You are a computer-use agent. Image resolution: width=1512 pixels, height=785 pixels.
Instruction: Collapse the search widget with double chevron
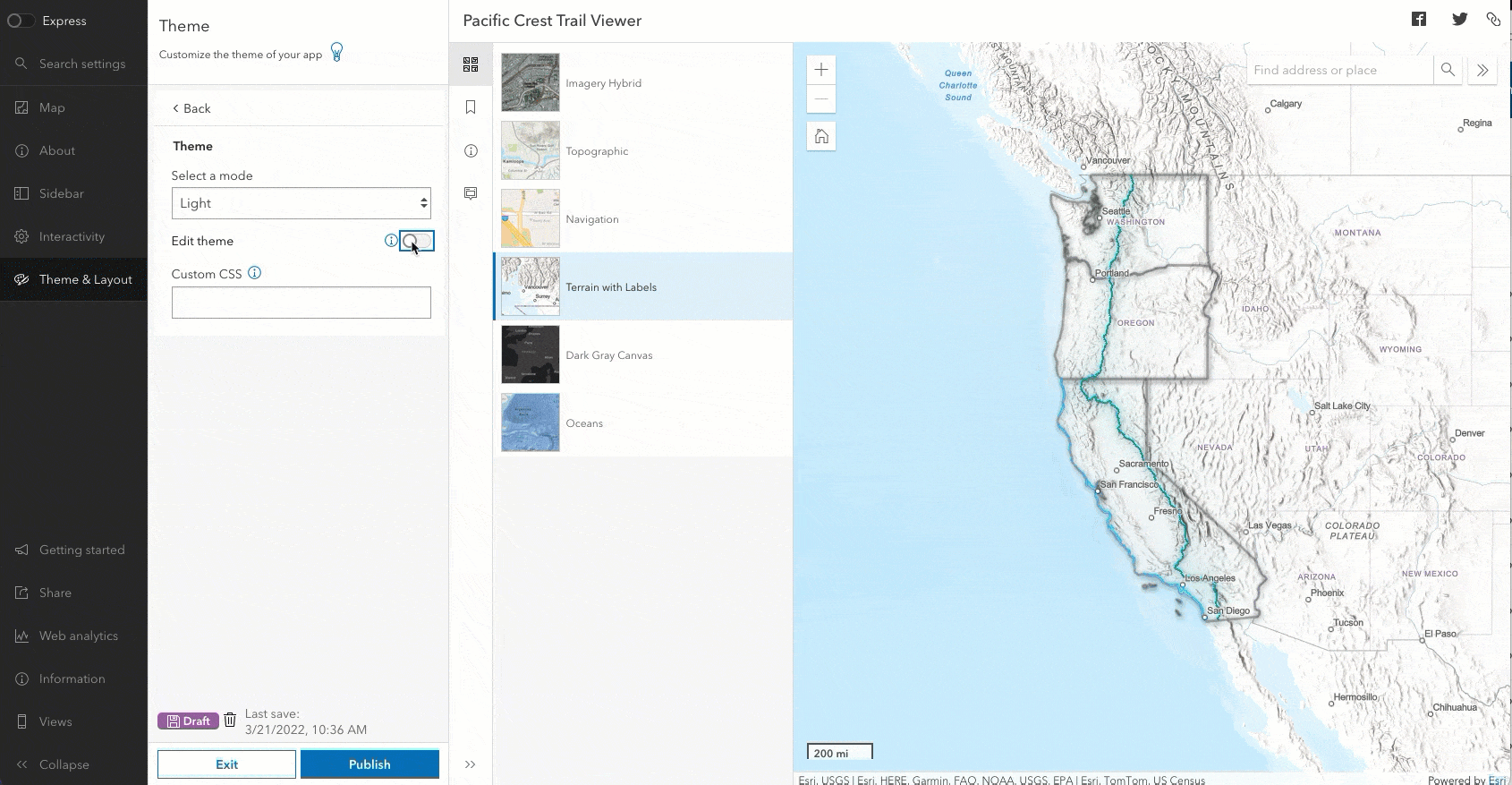coord(1482,70)
